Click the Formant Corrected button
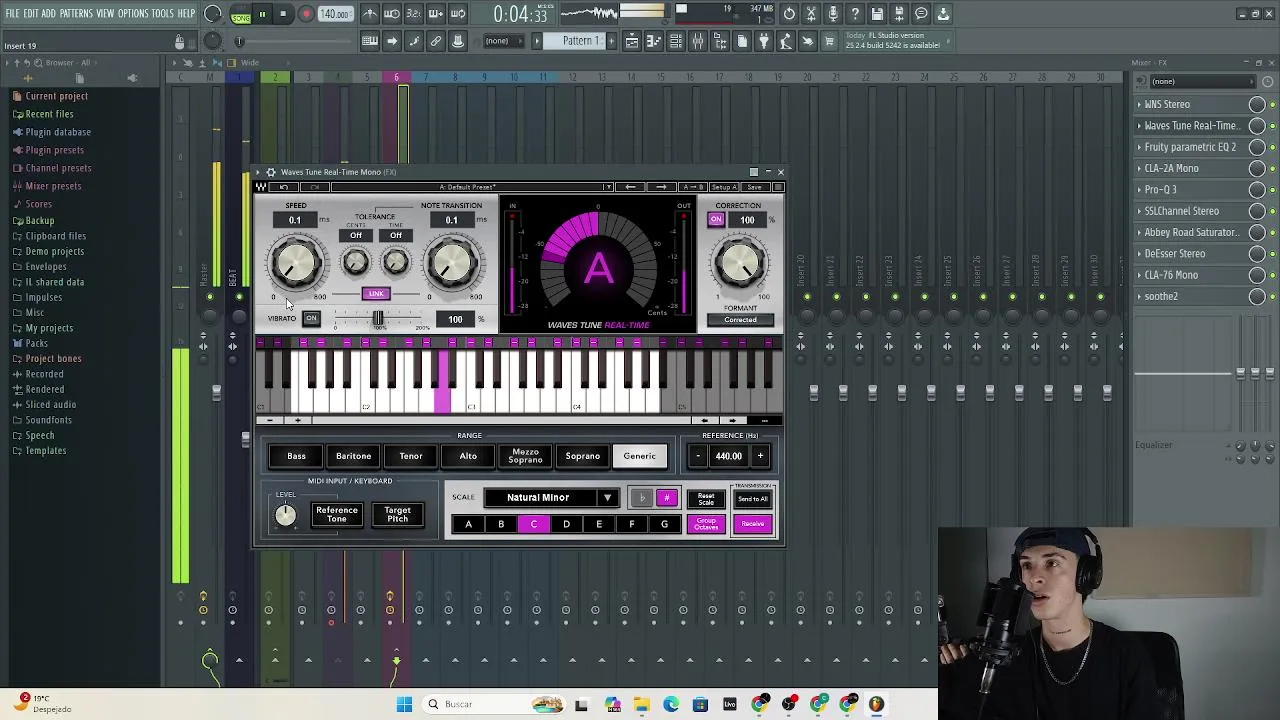The width and height of the screenshot is (1280, 720). click(x=740, y=320)
